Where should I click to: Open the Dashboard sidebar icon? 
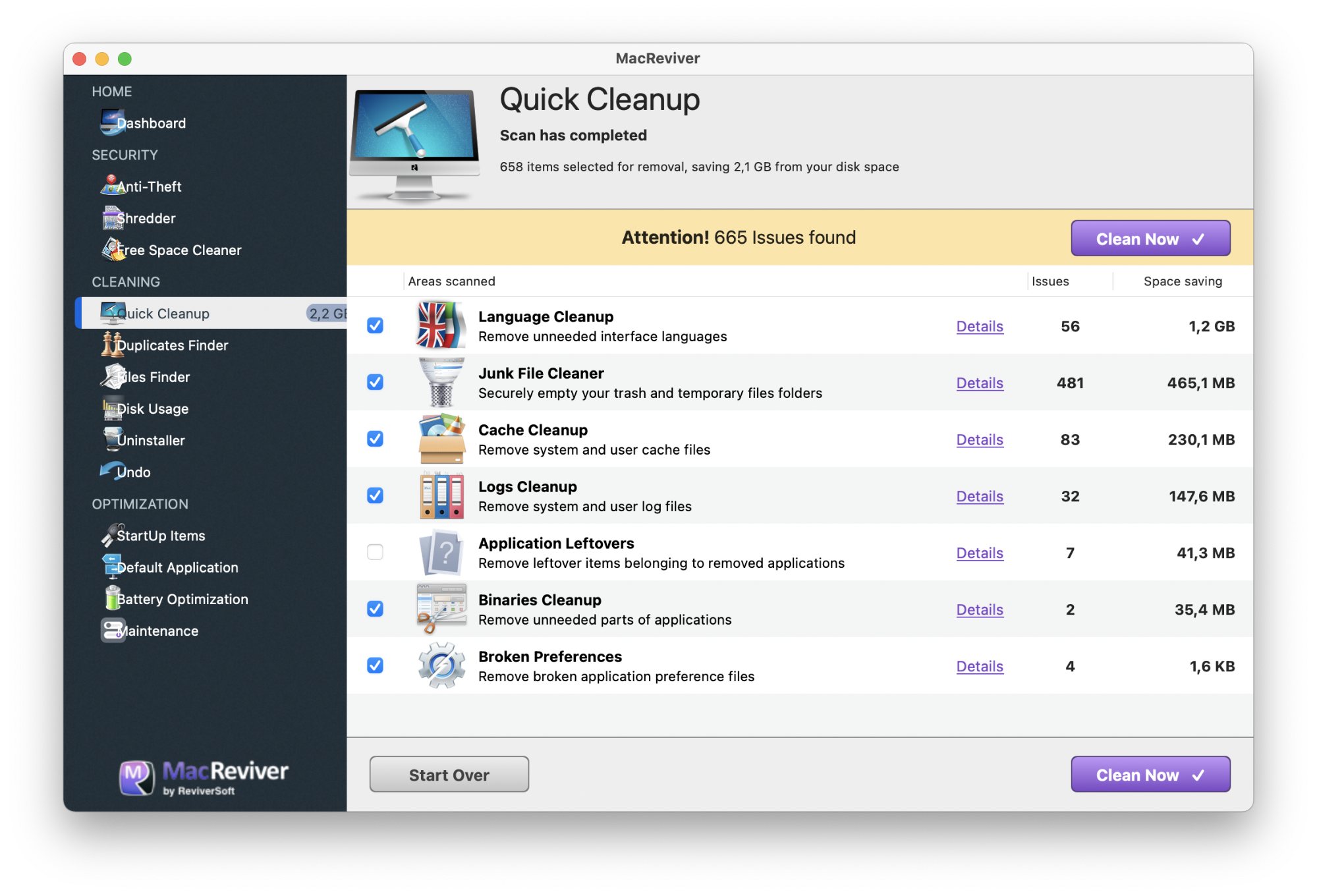click(113, 123)
